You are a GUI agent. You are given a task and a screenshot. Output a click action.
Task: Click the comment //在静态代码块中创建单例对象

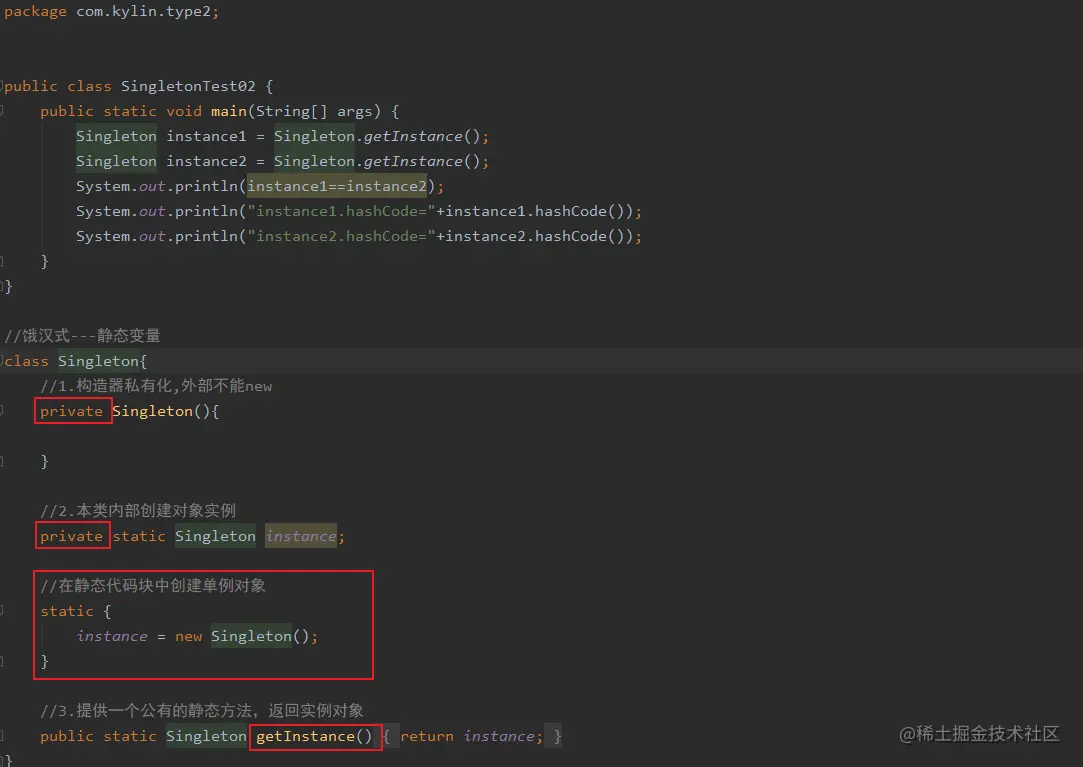click(153, 586)
